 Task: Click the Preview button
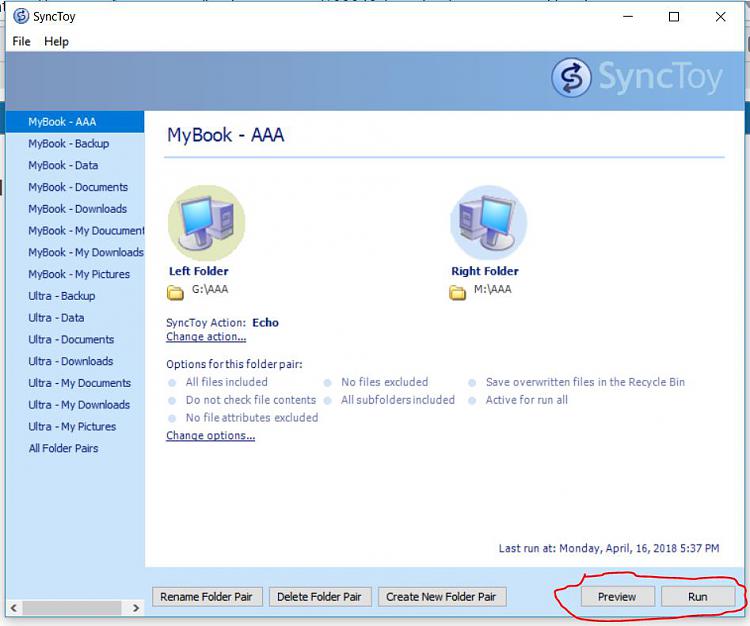[618, 597]
